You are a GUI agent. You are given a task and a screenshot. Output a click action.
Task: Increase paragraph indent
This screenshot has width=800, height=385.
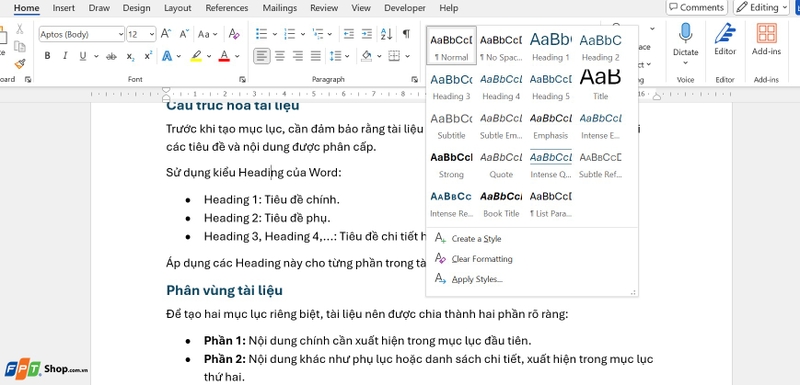[367, 34]
